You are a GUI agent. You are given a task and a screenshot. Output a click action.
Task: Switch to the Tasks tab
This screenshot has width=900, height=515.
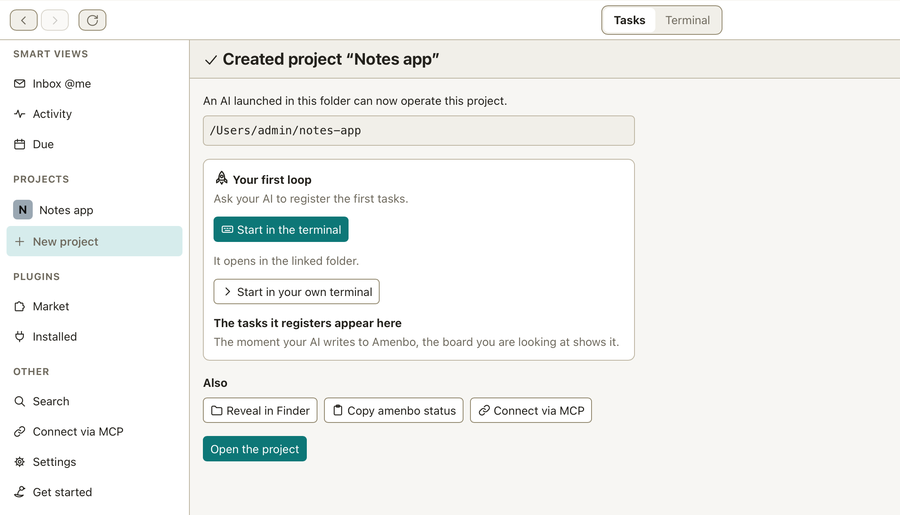pos(629,20)
